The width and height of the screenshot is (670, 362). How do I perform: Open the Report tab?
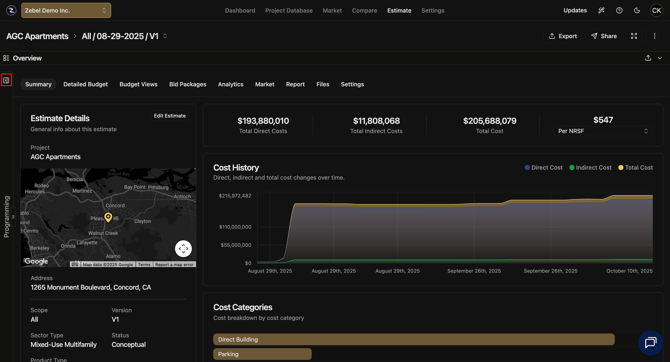(x=295, y=84)
